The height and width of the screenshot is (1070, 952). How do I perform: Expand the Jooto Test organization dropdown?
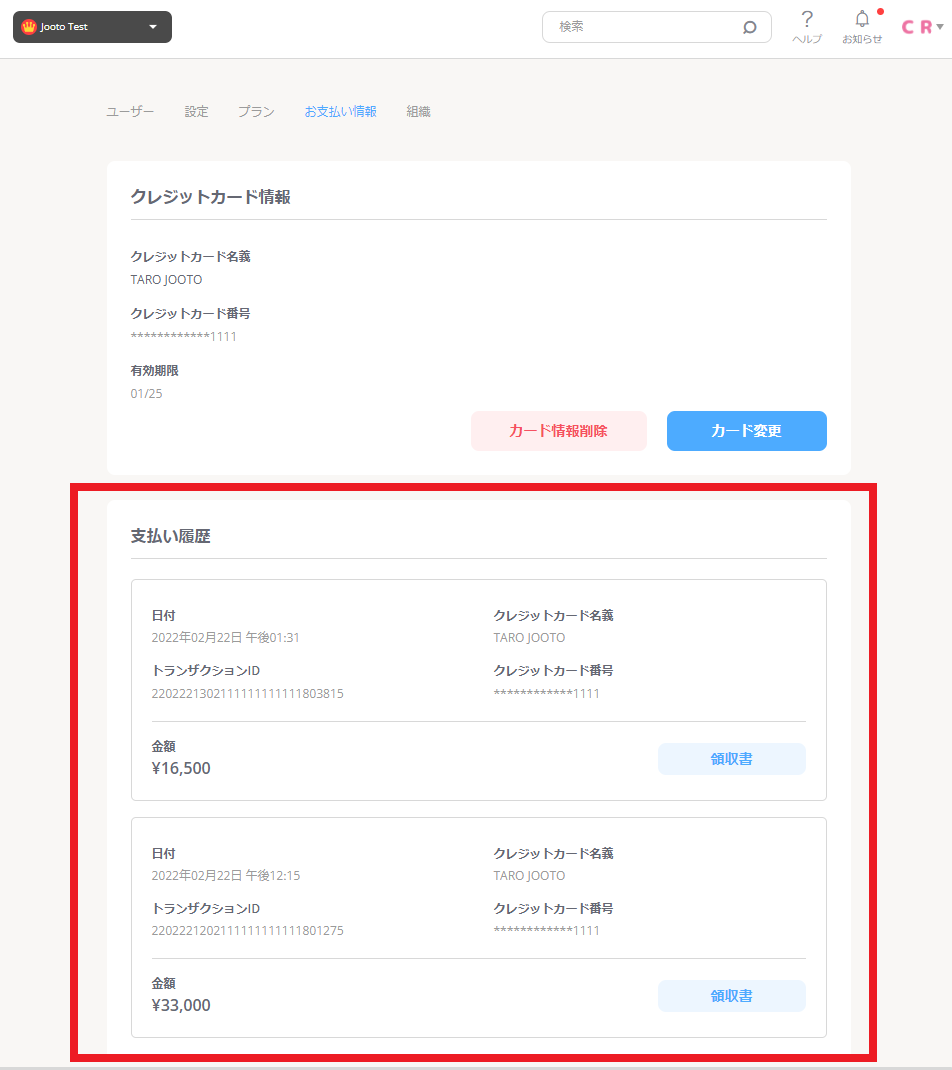tap(153, 27)
